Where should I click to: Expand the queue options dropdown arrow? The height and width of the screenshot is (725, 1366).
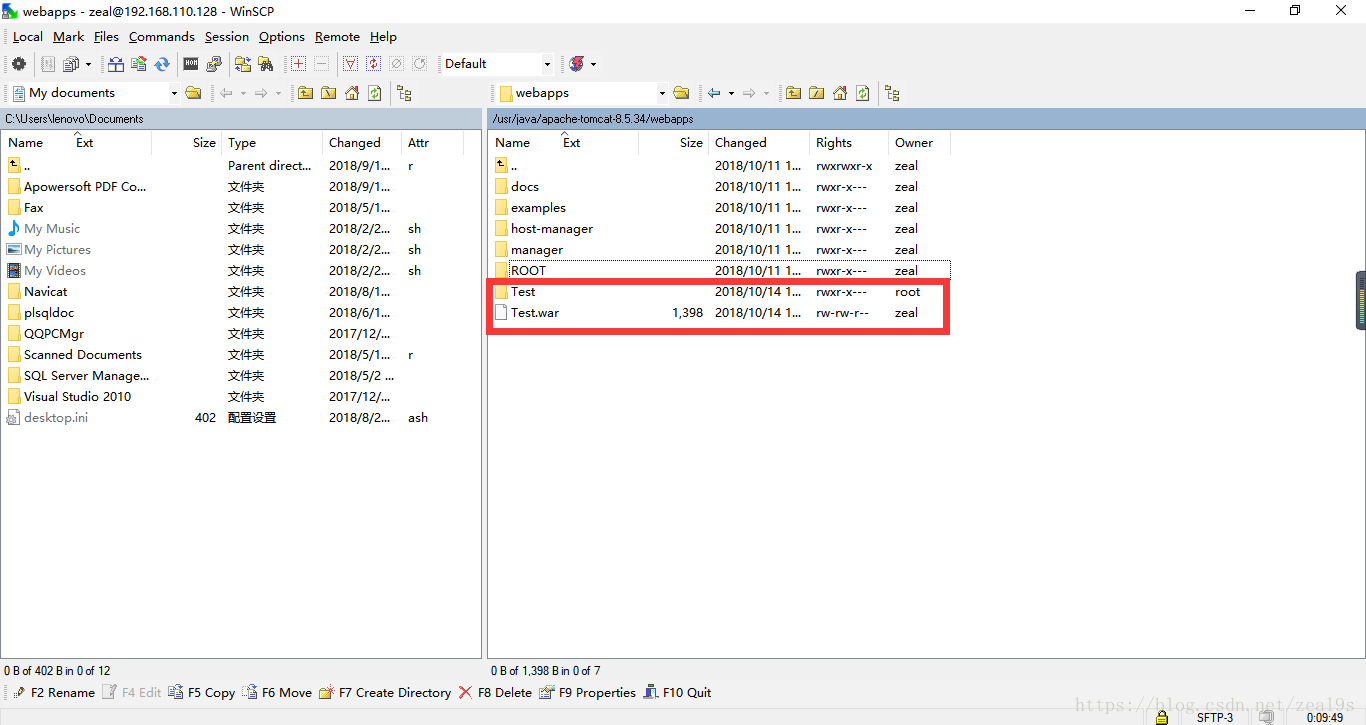click(x=88, y=64)
